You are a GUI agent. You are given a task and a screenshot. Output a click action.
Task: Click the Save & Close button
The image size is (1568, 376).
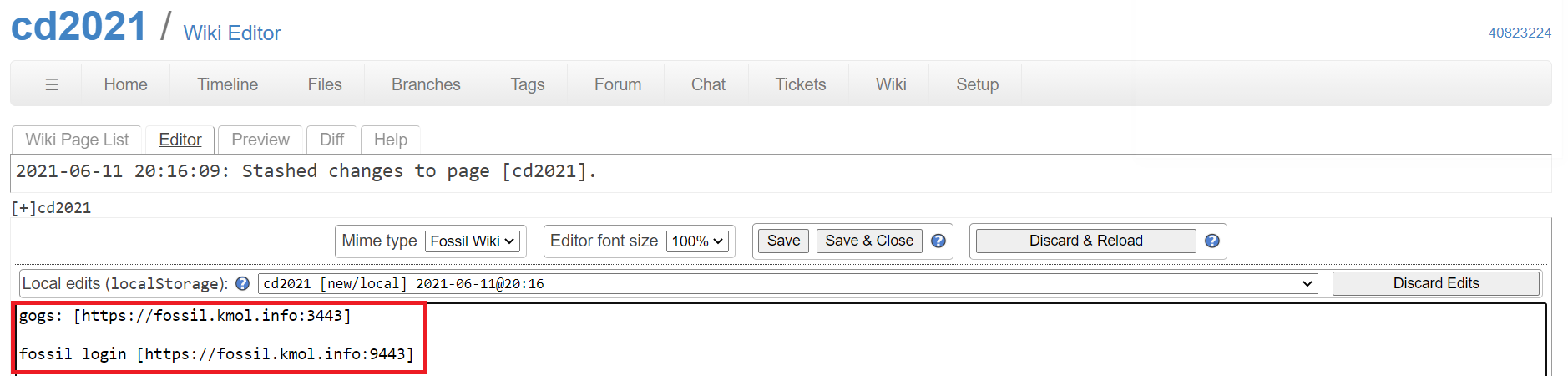(x=869, y=241)
